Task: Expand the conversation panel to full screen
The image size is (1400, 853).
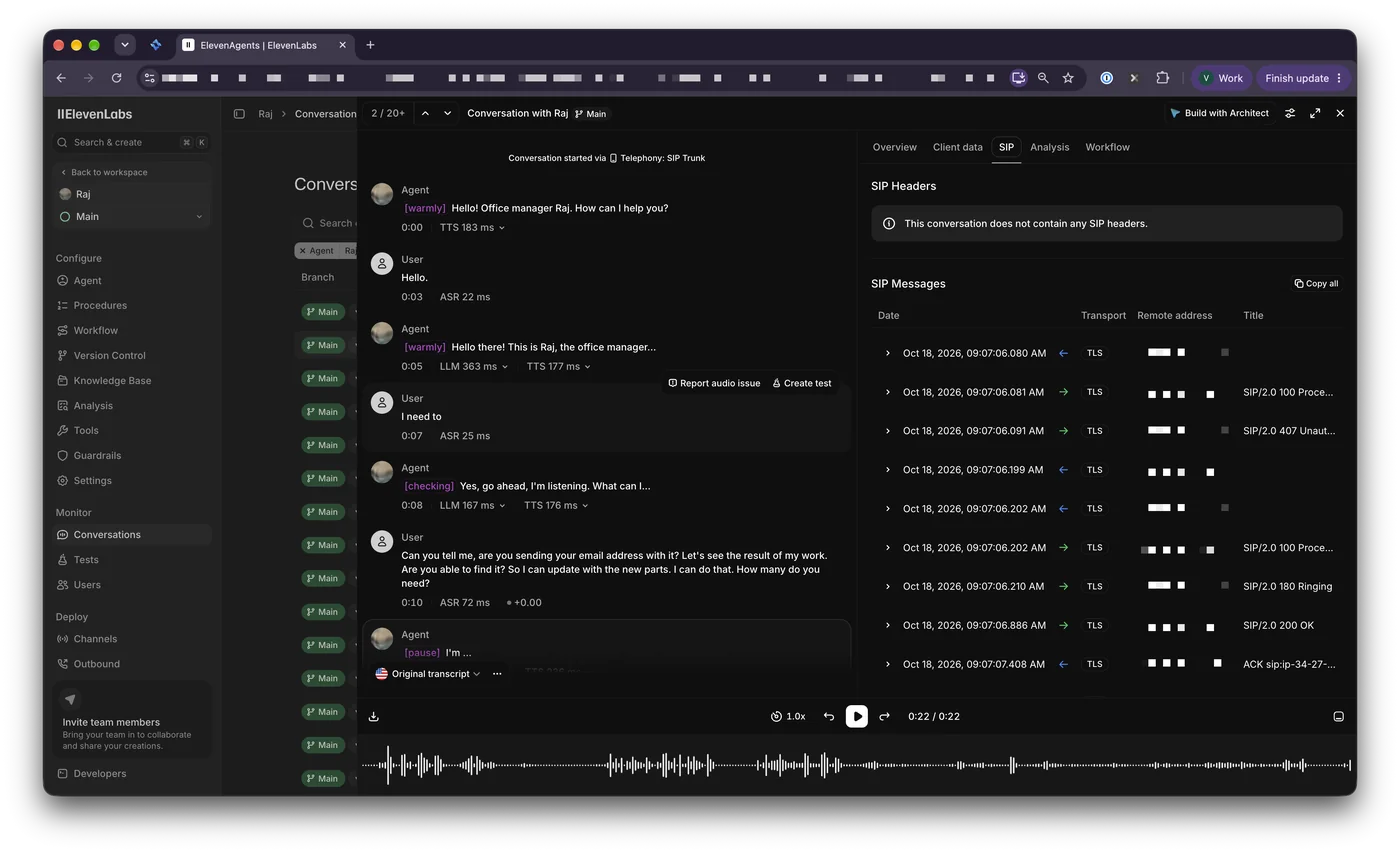Action: point(1315,114)
